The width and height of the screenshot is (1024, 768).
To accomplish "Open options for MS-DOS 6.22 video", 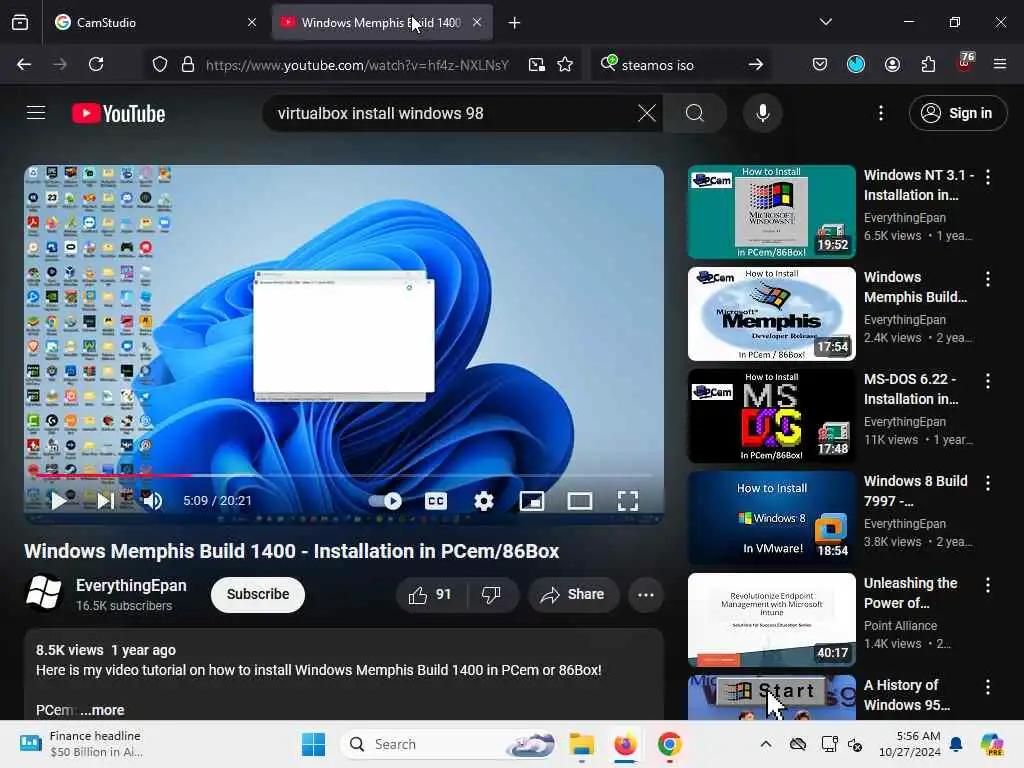I will [x=988, y=381].
